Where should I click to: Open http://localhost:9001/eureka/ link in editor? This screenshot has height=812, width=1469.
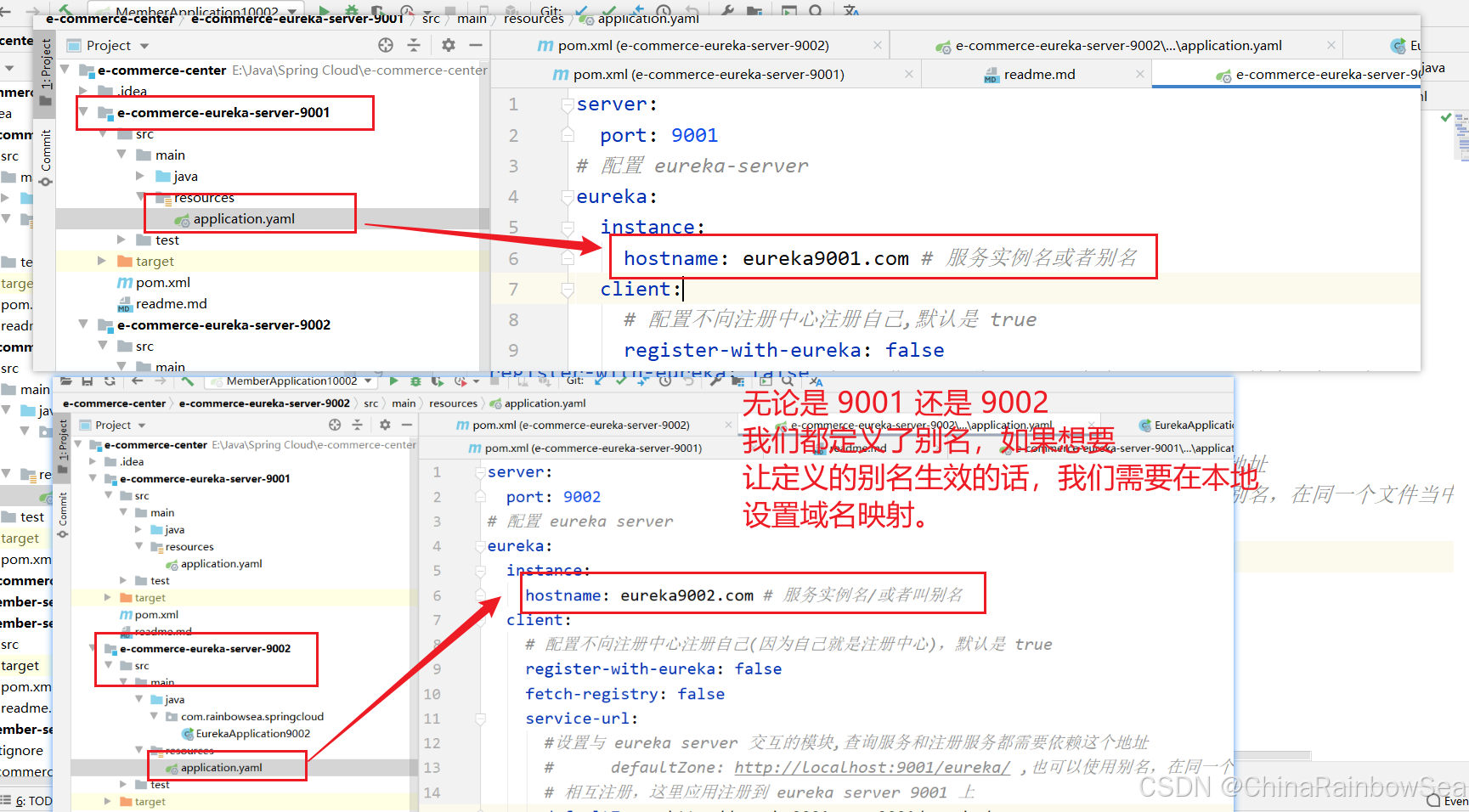point(872,767)
